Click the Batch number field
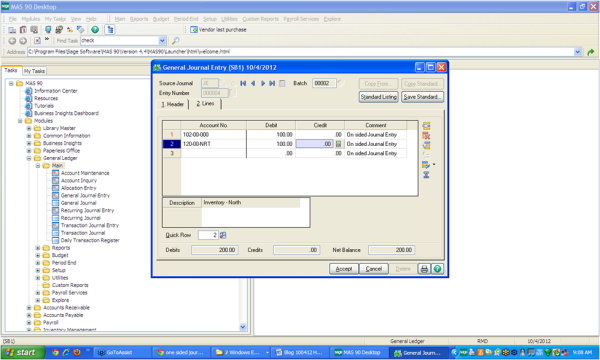Screen dimensions: 600x360 [324, 83]
